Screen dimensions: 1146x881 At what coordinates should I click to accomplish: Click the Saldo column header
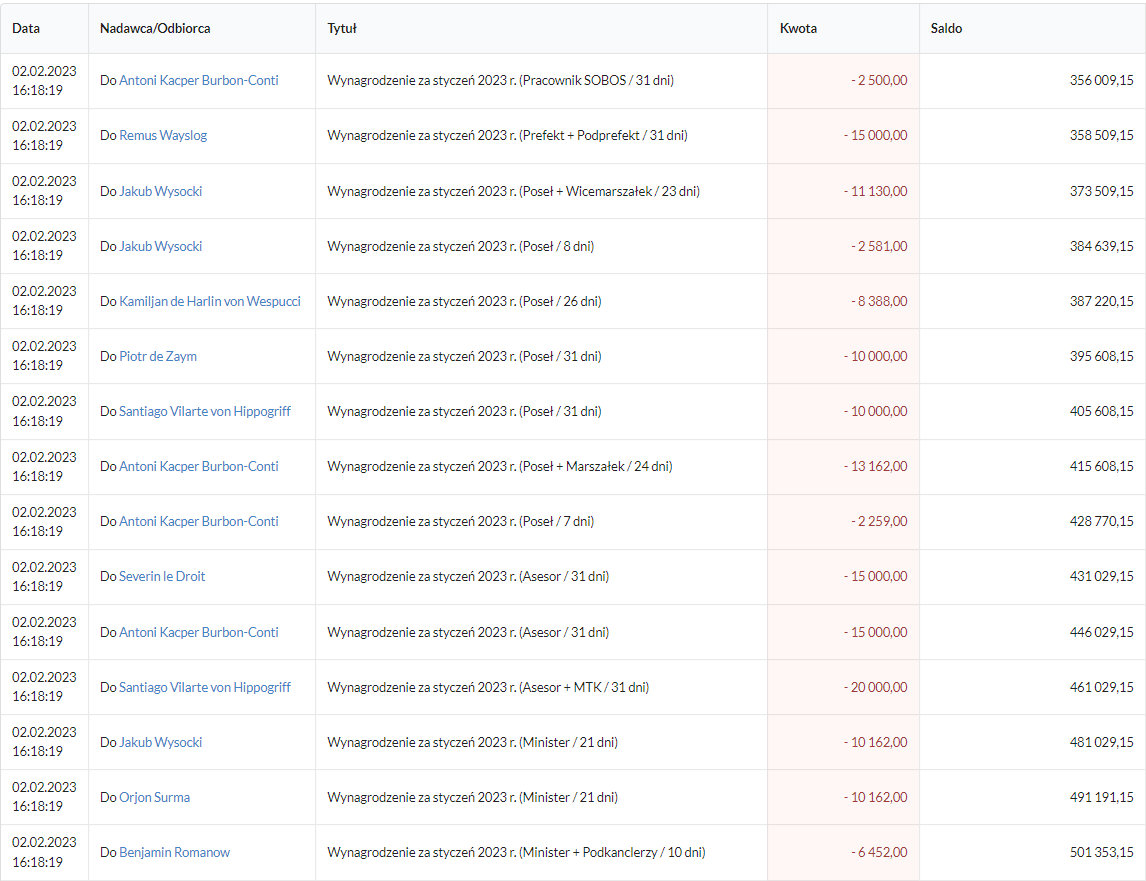coord(946,29)
